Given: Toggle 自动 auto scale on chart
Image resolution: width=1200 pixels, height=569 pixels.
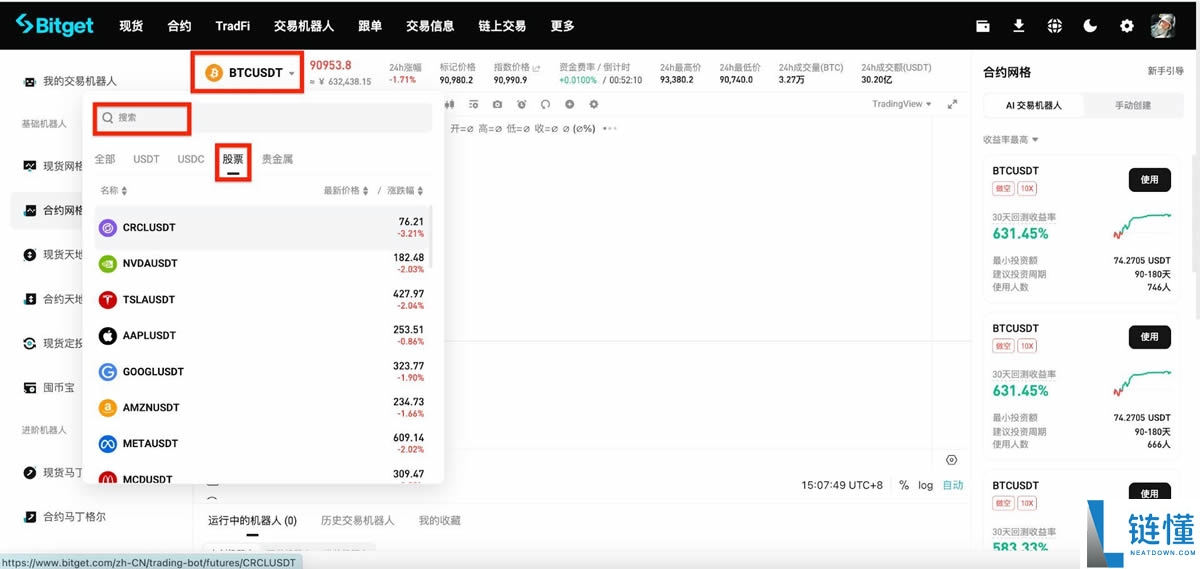Looking at the screenshot, I should (953, 485).
